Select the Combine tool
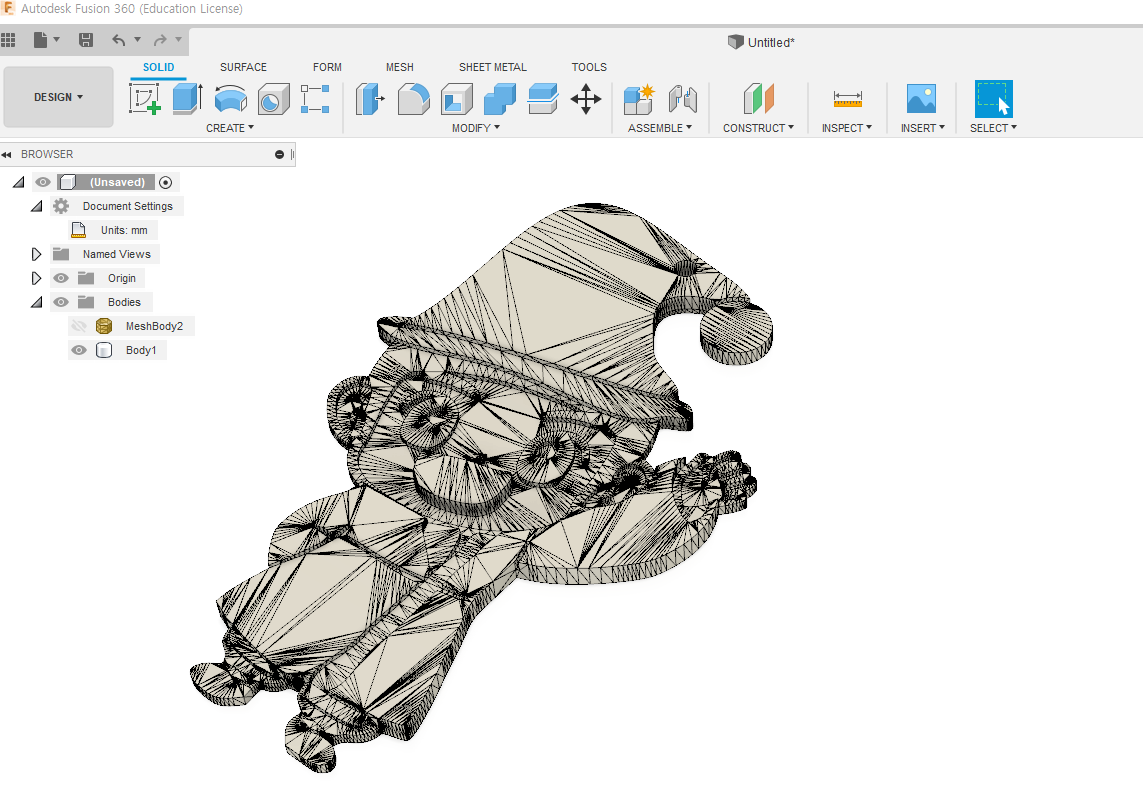 tap(500, 99)
